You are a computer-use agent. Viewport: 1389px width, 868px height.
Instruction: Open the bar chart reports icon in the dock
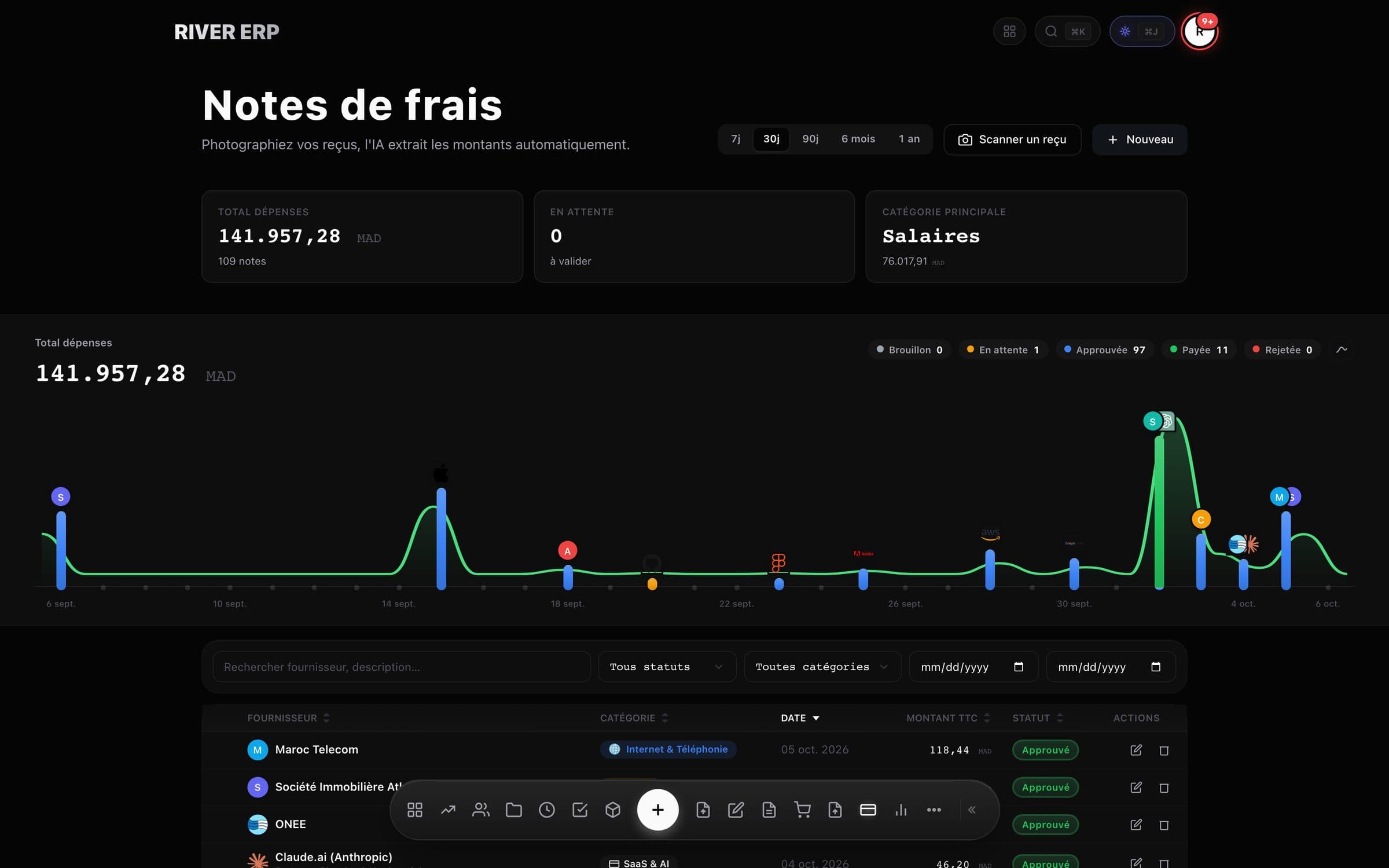pos(901,810)
